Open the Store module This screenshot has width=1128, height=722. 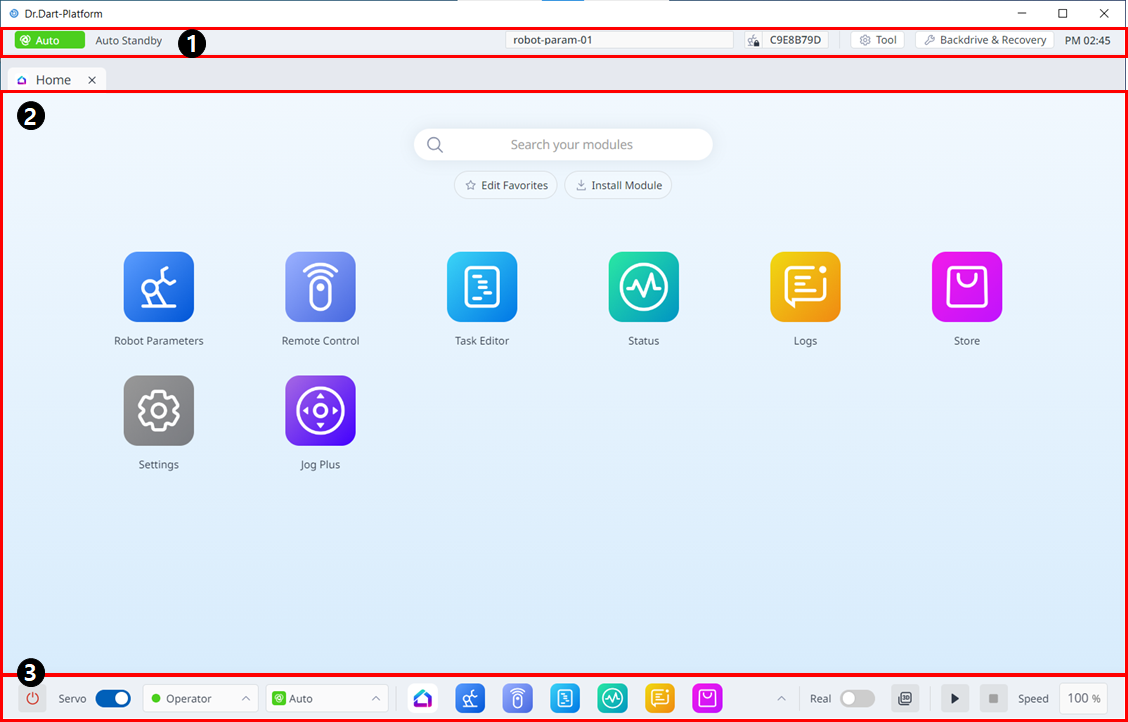point(966,287)
